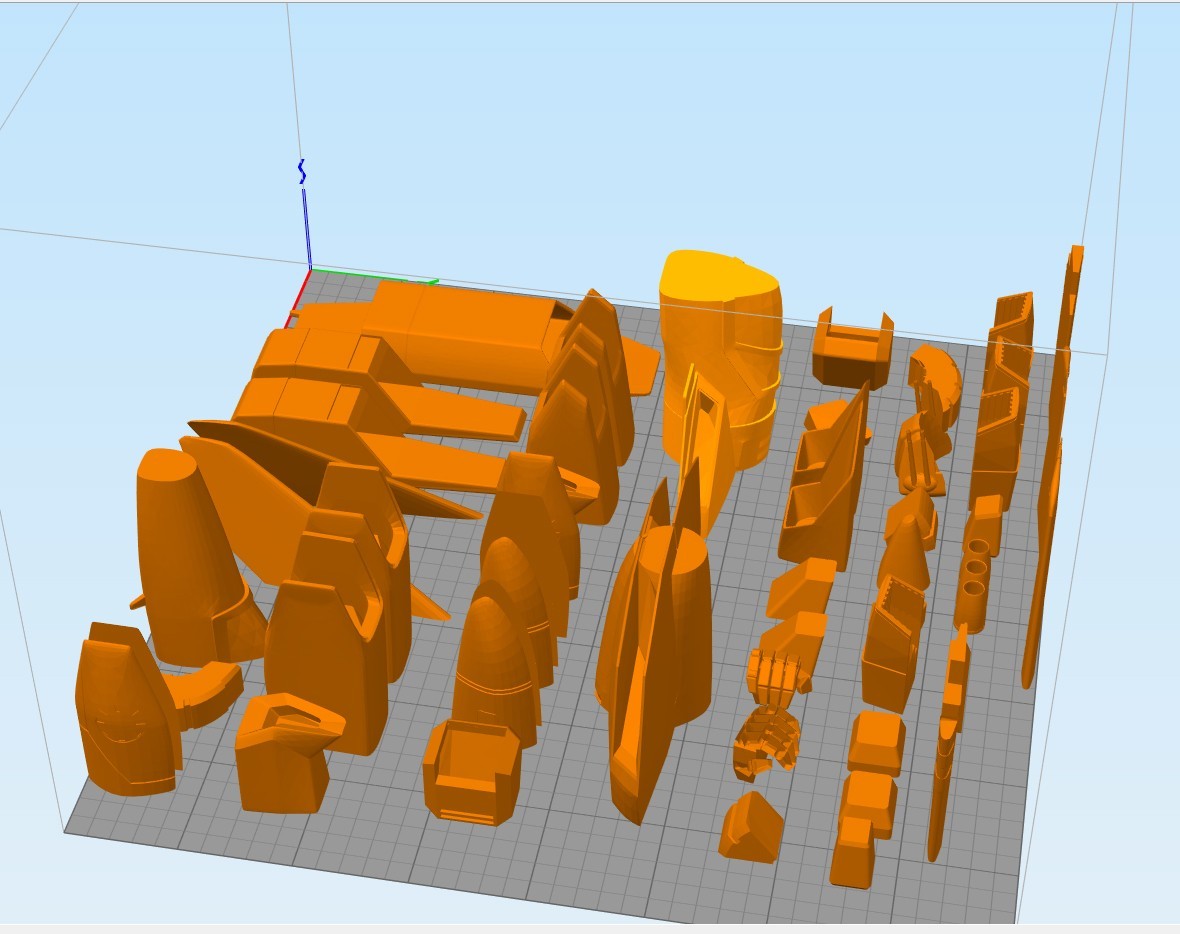Select the hexagonal cup part at front left

click(286, 753)
